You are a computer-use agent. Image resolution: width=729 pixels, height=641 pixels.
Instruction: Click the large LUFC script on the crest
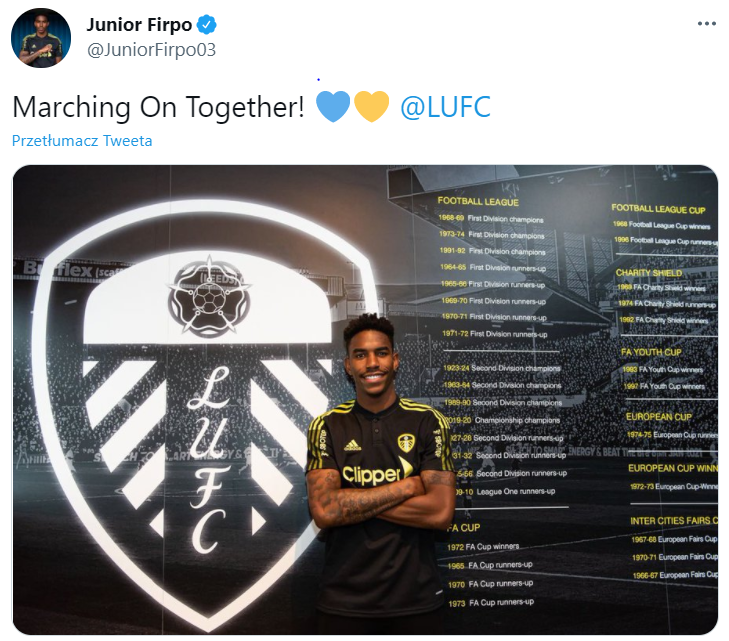(x=209, y=459)
